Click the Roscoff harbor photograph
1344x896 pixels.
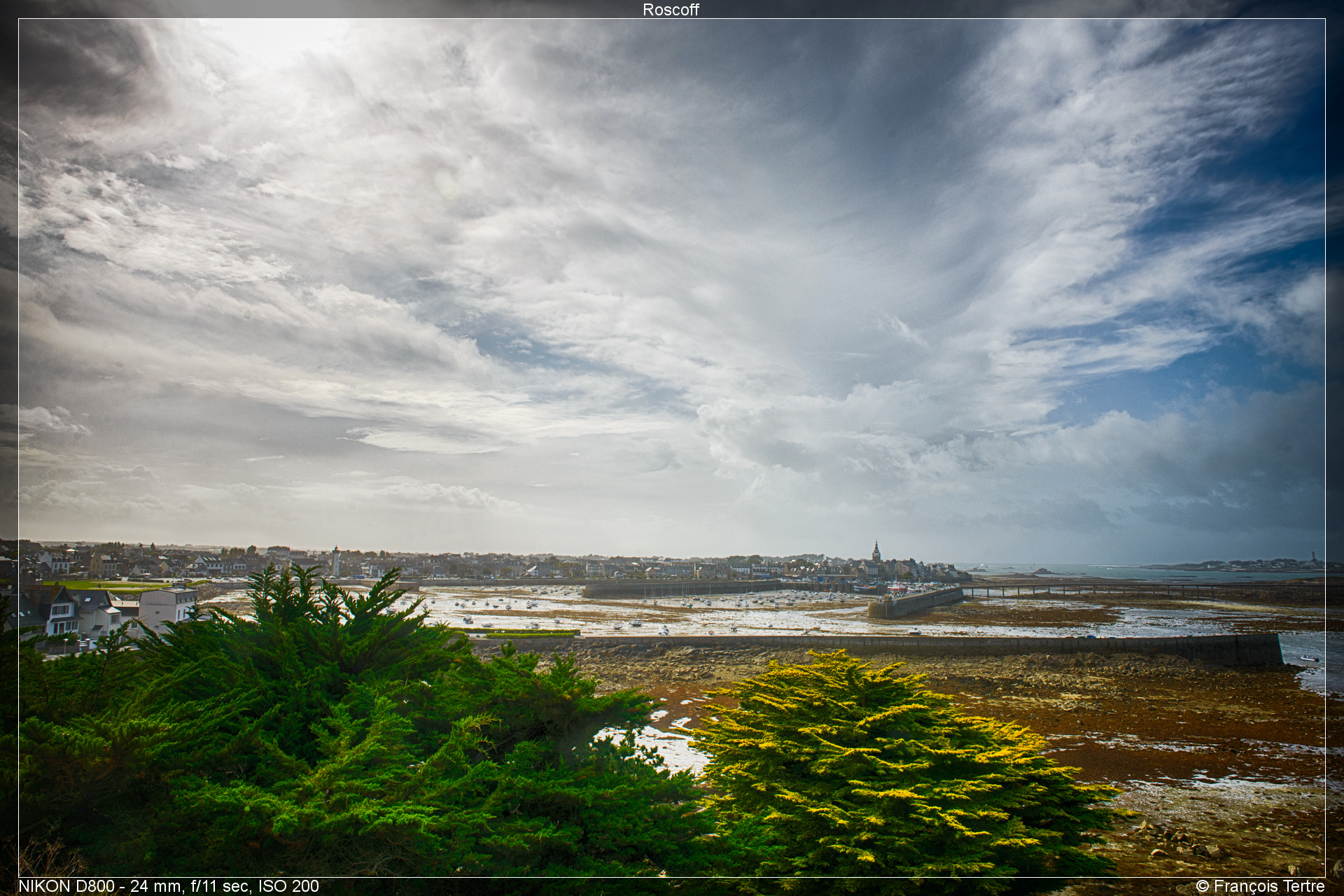pos(672,448)
